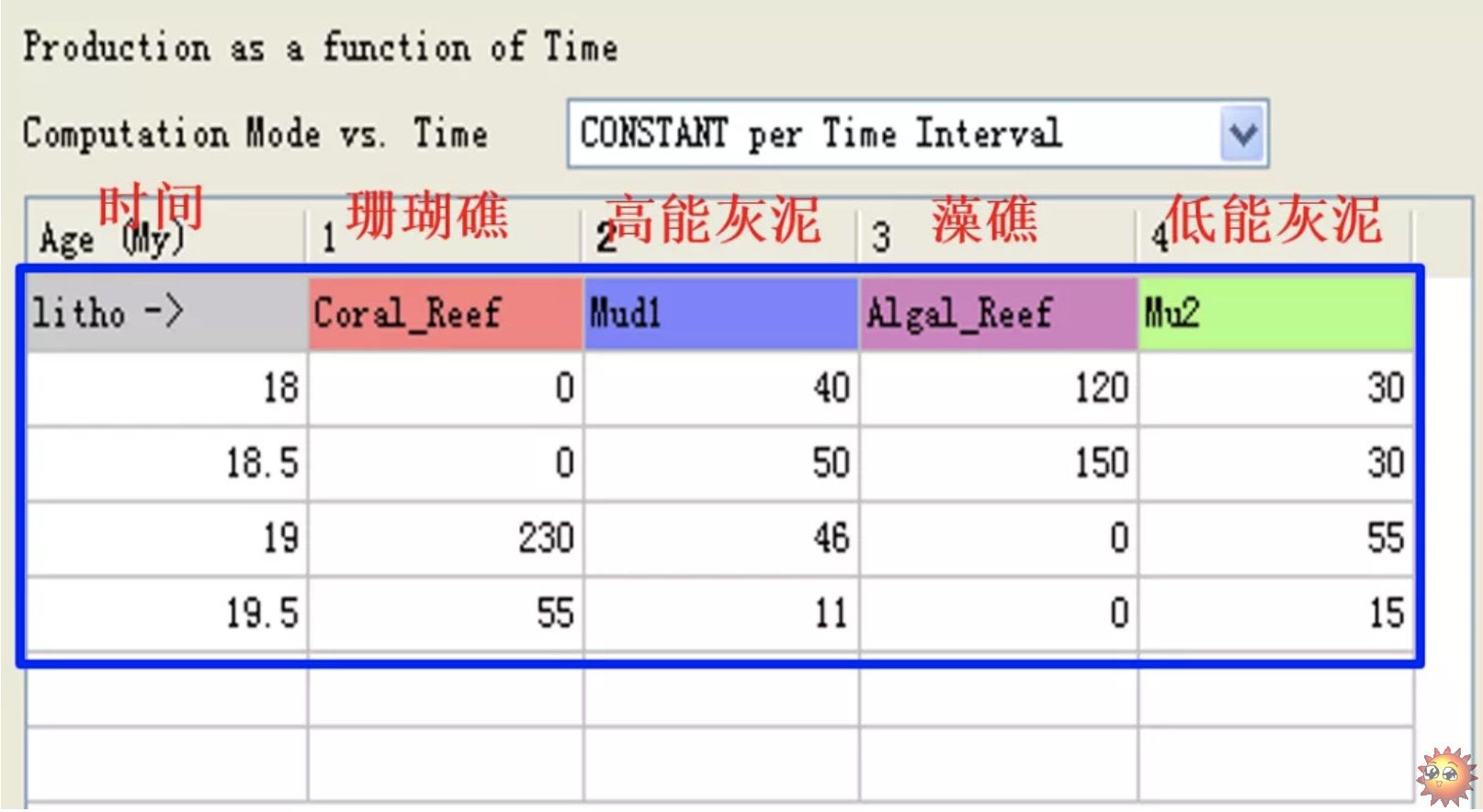Open the Computation Mode dropdown arrow

1242,134
